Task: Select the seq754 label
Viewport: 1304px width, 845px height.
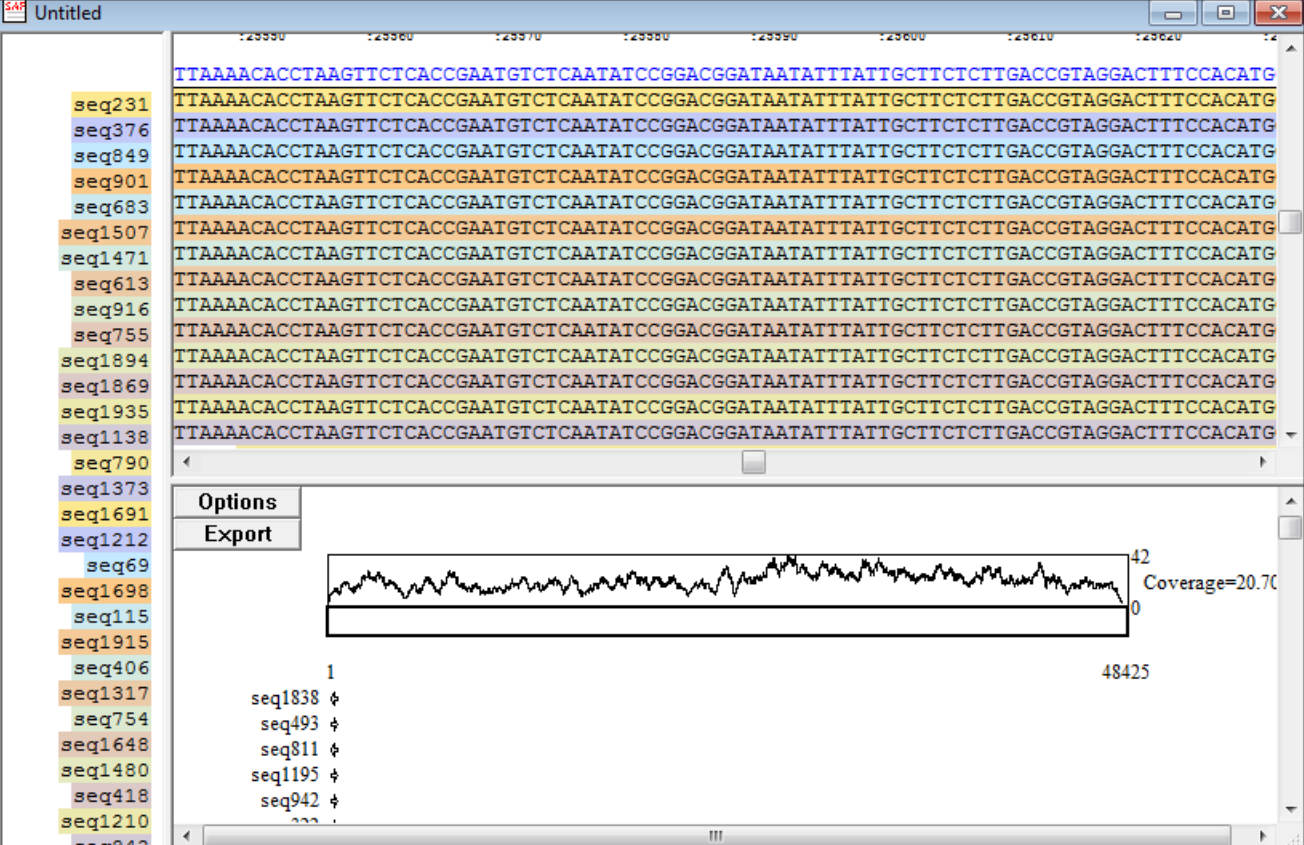Action: click(111, 719)
